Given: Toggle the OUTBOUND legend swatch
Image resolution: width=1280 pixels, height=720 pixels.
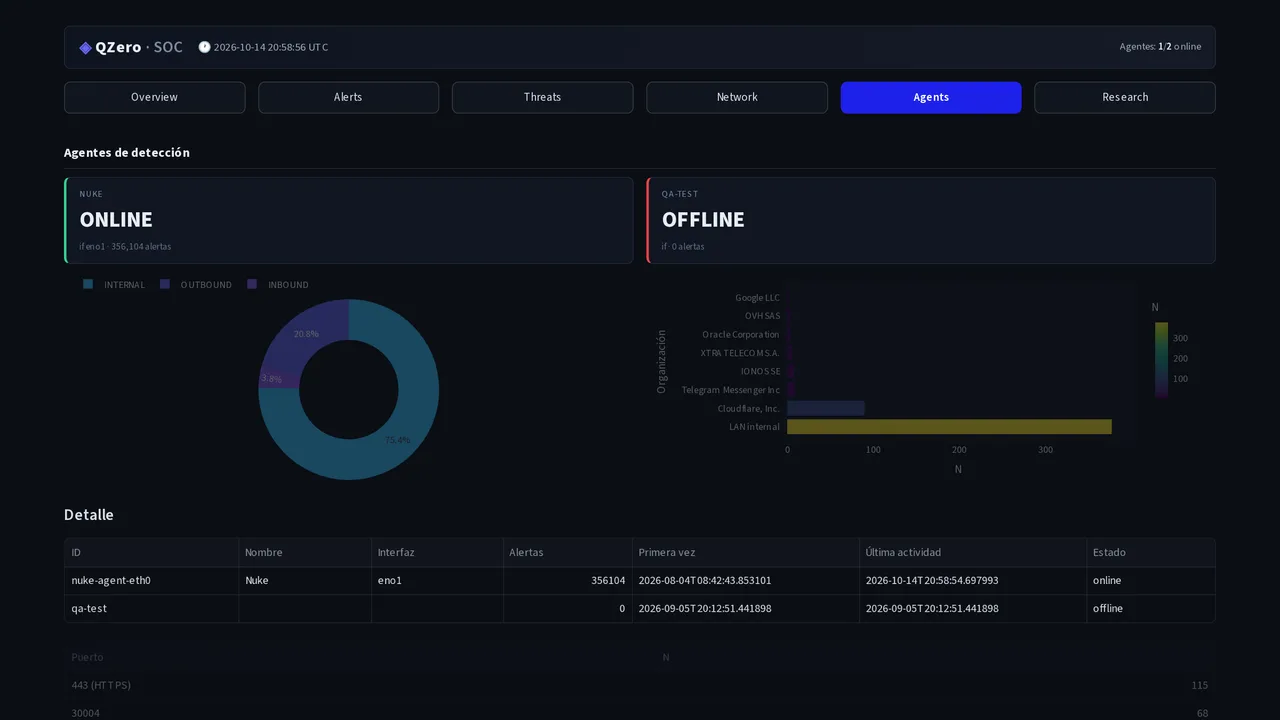Looking at the screenshot, I should pyautogui.click(x=165, y=285).
